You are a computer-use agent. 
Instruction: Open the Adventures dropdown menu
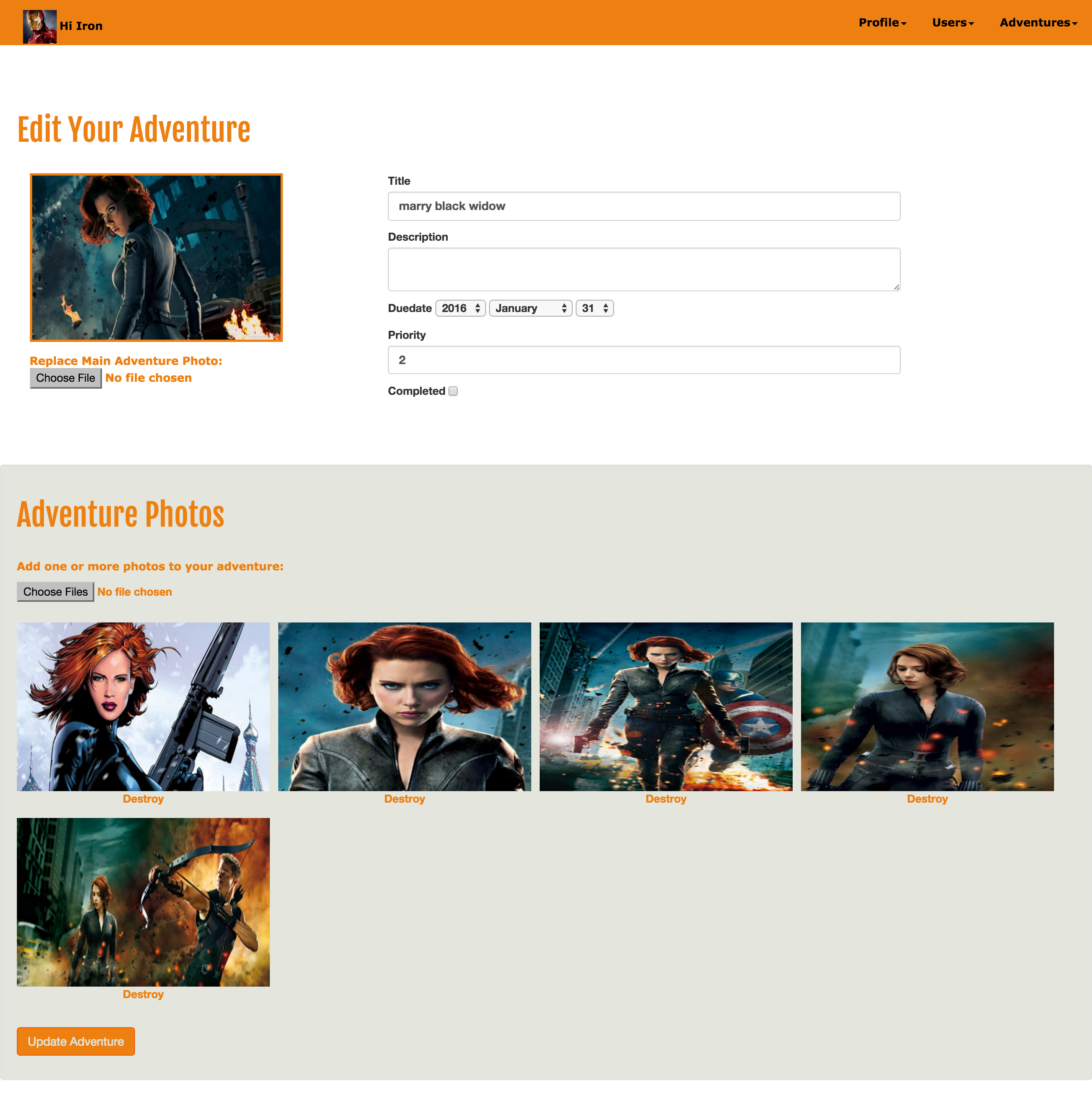(1038, 23)
